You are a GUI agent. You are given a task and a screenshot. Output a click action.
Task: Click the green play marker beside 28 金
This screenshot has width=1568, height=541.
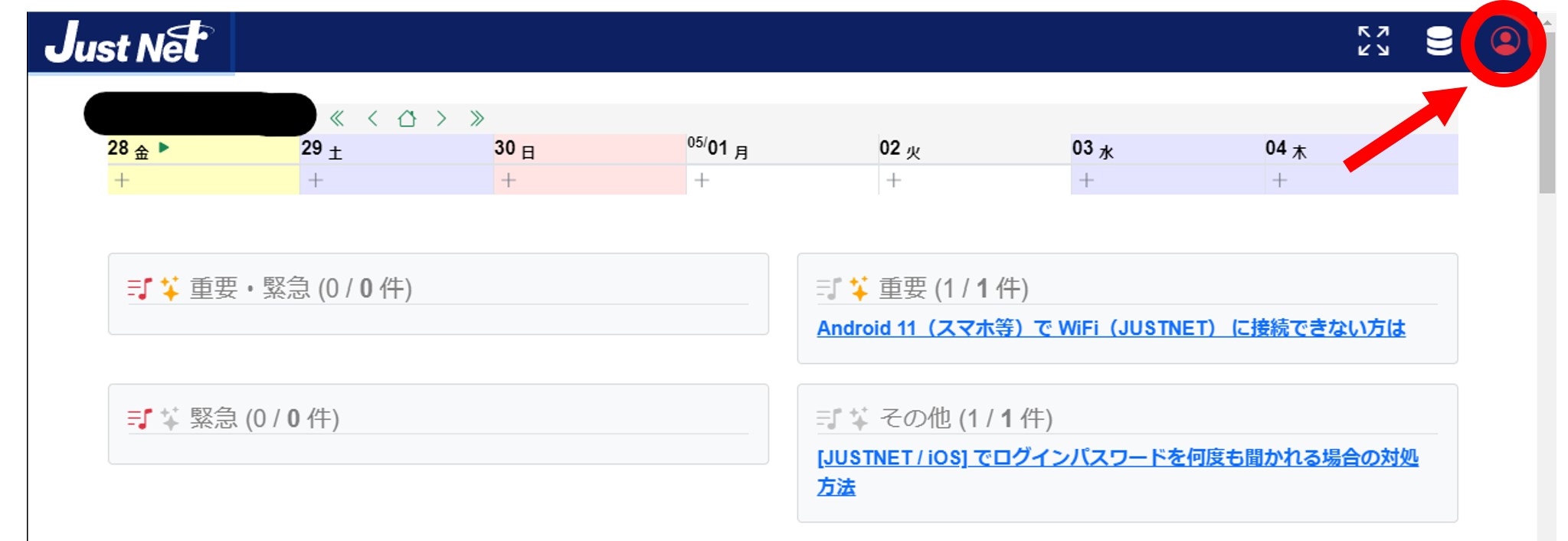point(164,147)
